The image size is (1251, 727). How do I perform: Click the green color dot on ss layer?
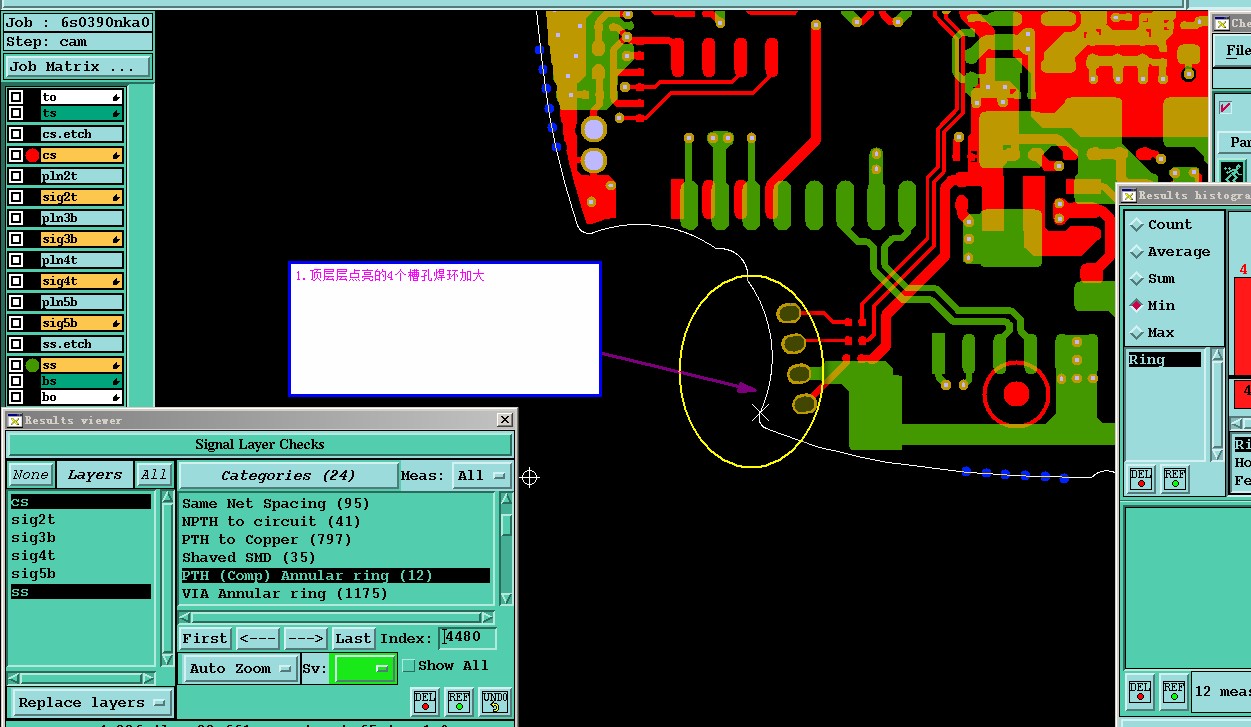(32, 365)
